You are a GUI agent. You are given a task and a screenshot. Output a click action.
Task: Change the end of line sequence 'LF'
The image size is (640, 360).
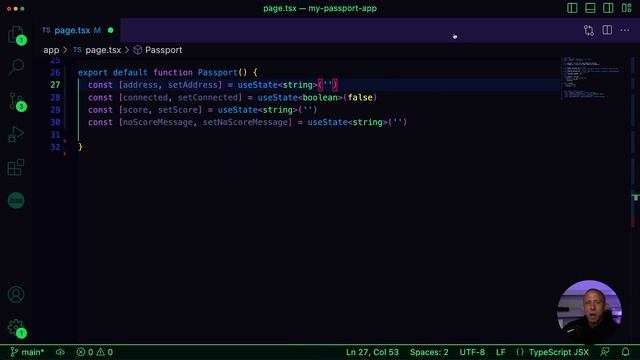pyautogui.click(x=501, y=352)
